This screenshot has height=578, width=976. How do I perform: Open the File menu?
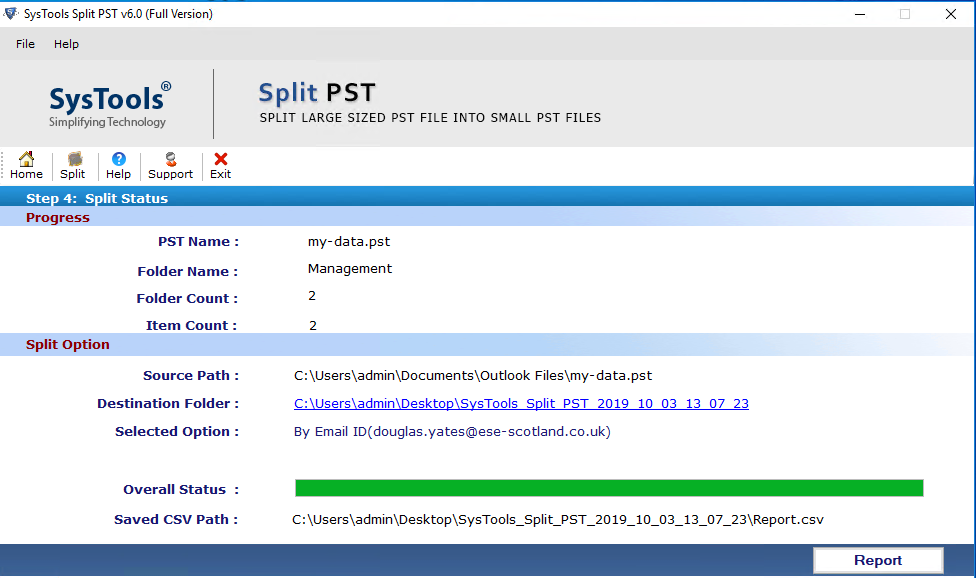click(26, 44)
